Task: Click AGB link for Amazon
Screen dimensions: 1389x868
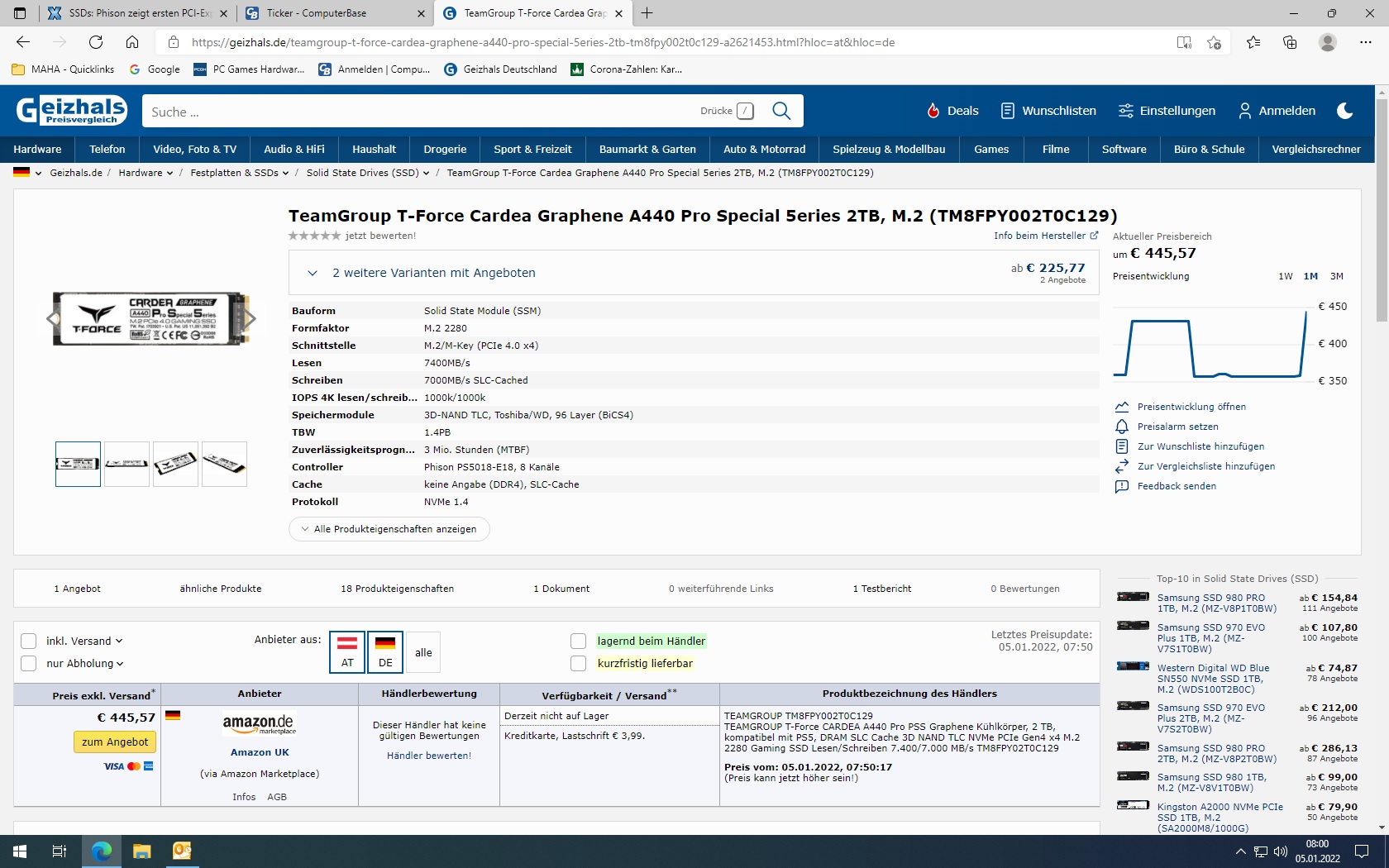Action: pos(277,797)
